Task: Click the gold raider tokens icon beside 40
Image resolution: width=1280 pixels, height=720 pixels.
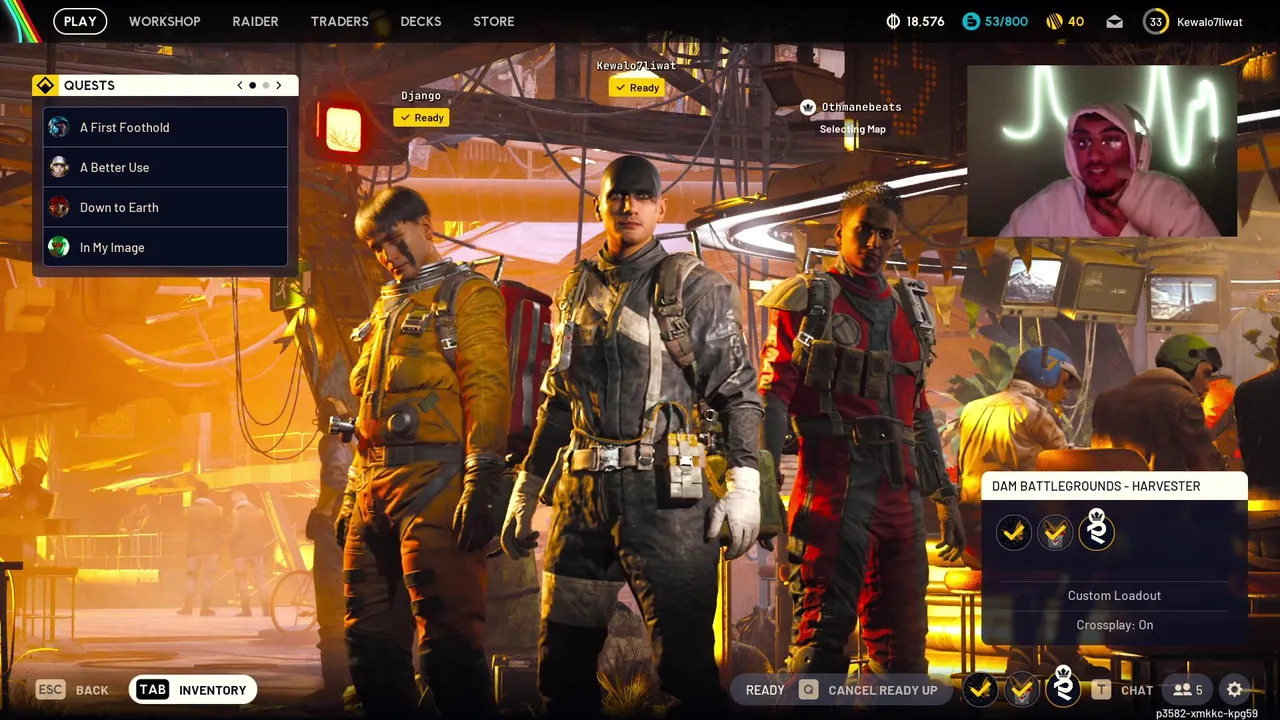Action: point(1054,21)
